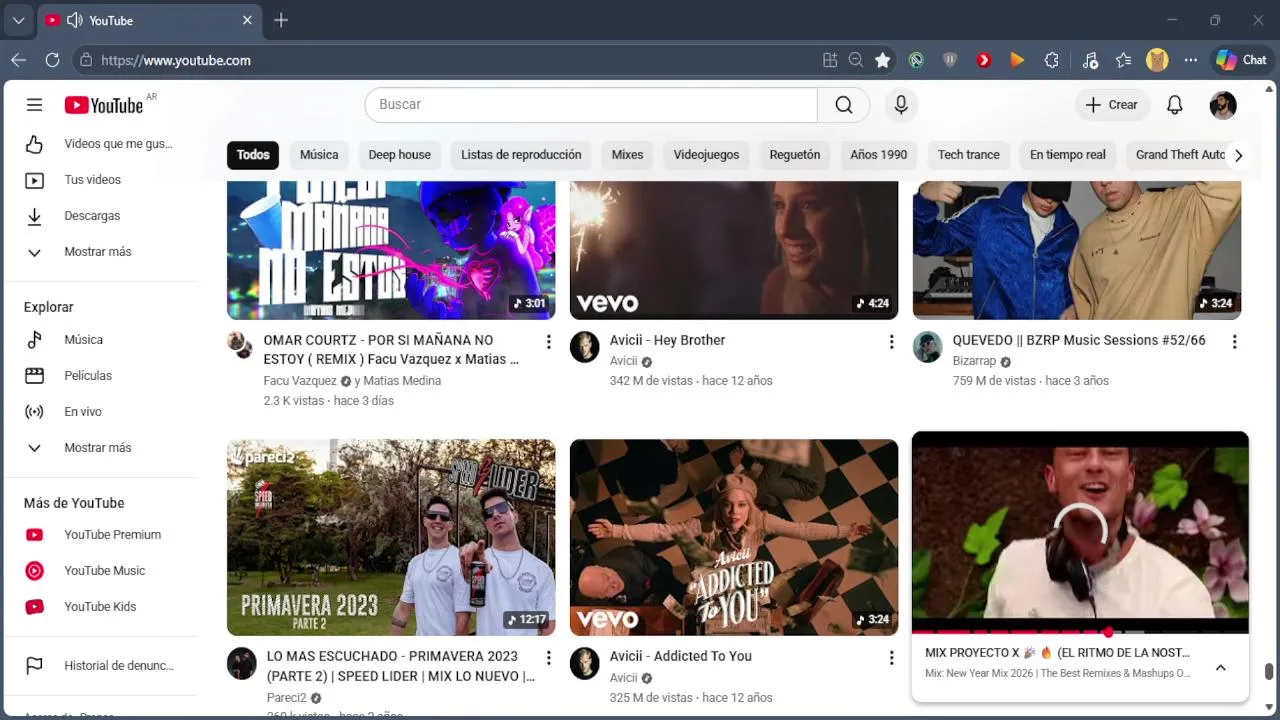1280x720 pixels.
Task: Open liked videos in the sidebar
Action: click(x=100, y=144)
